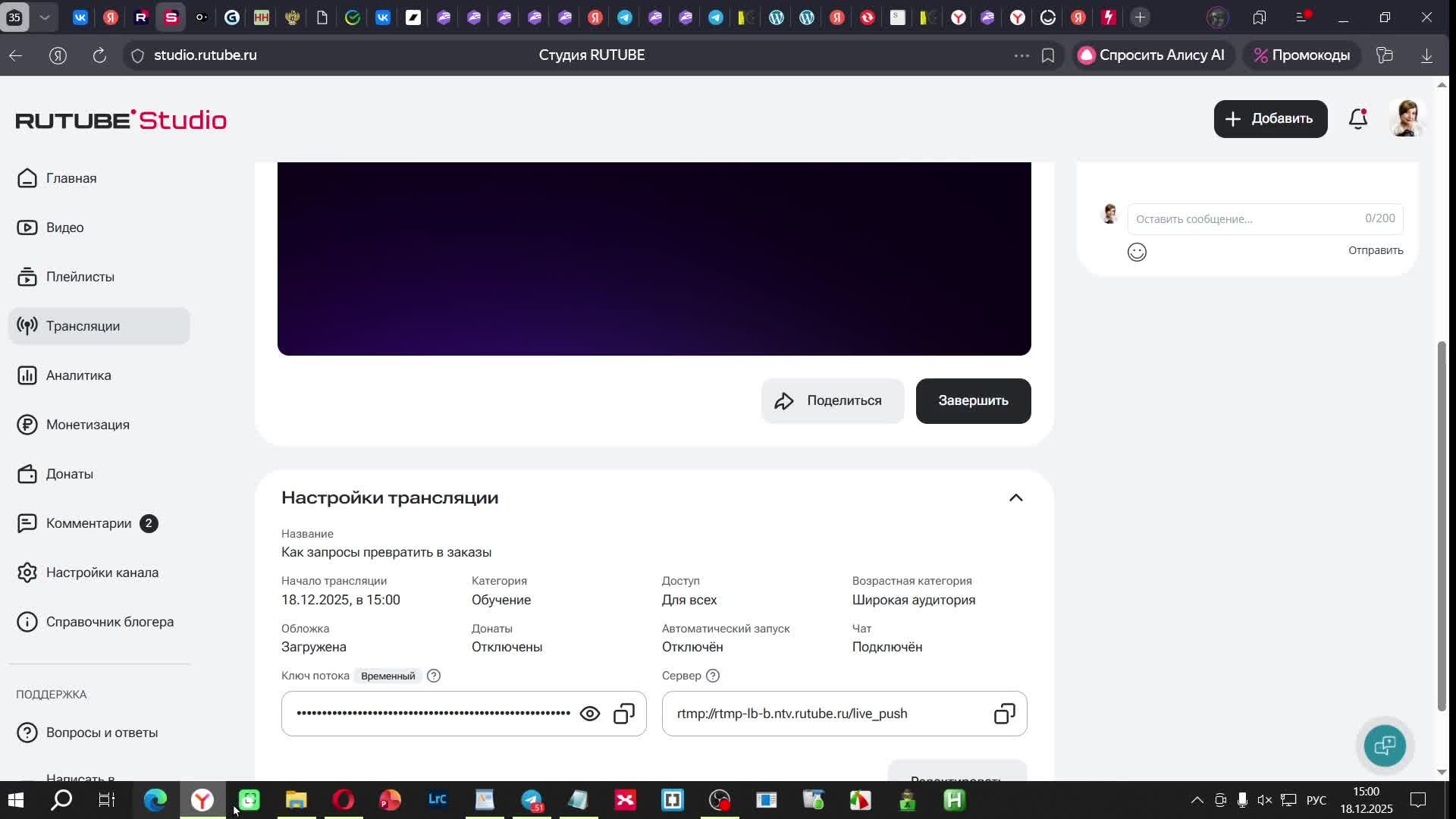Open browser tab groups dropdown arrow
Screen dimensions: 1456x819
tap(45, 17)
